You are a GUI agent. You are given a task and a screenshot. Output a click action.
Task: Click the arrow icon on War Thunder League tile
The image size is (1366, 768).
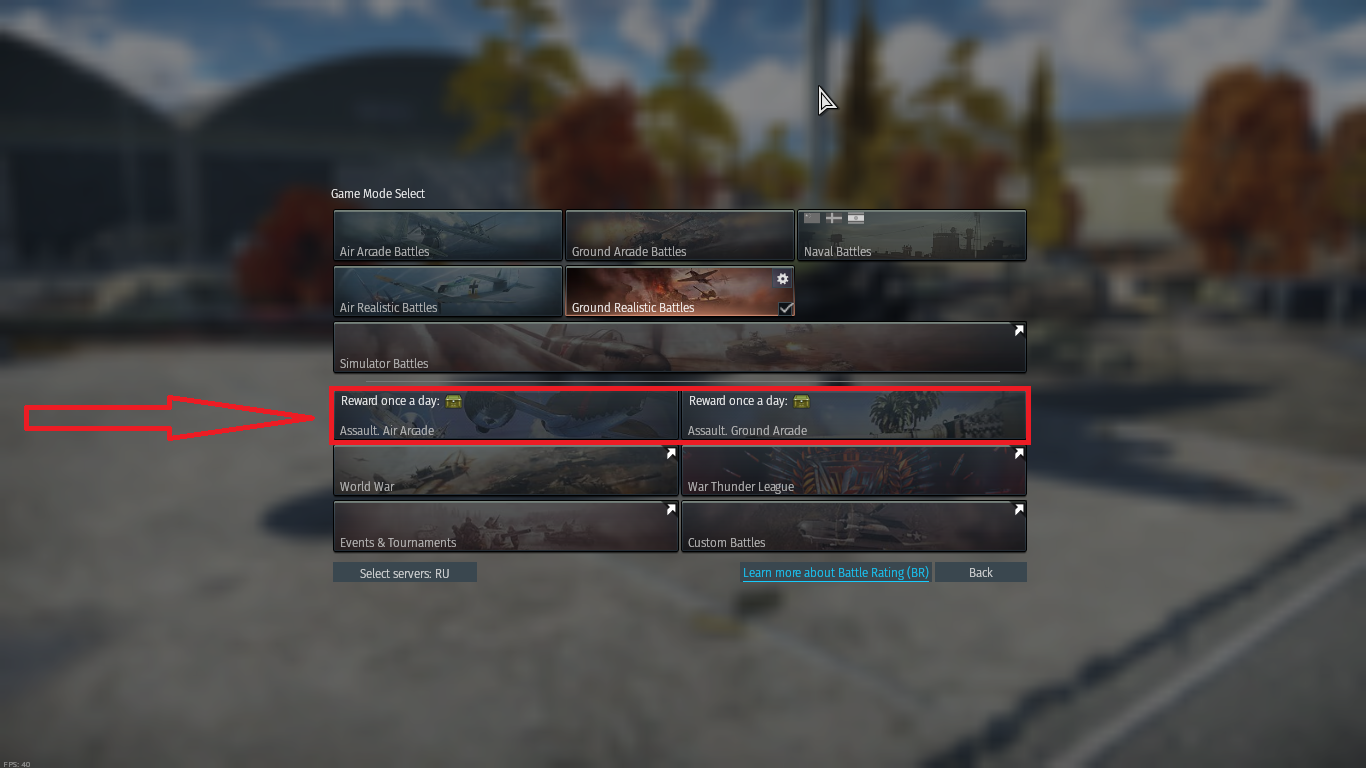pos(1018,453)
